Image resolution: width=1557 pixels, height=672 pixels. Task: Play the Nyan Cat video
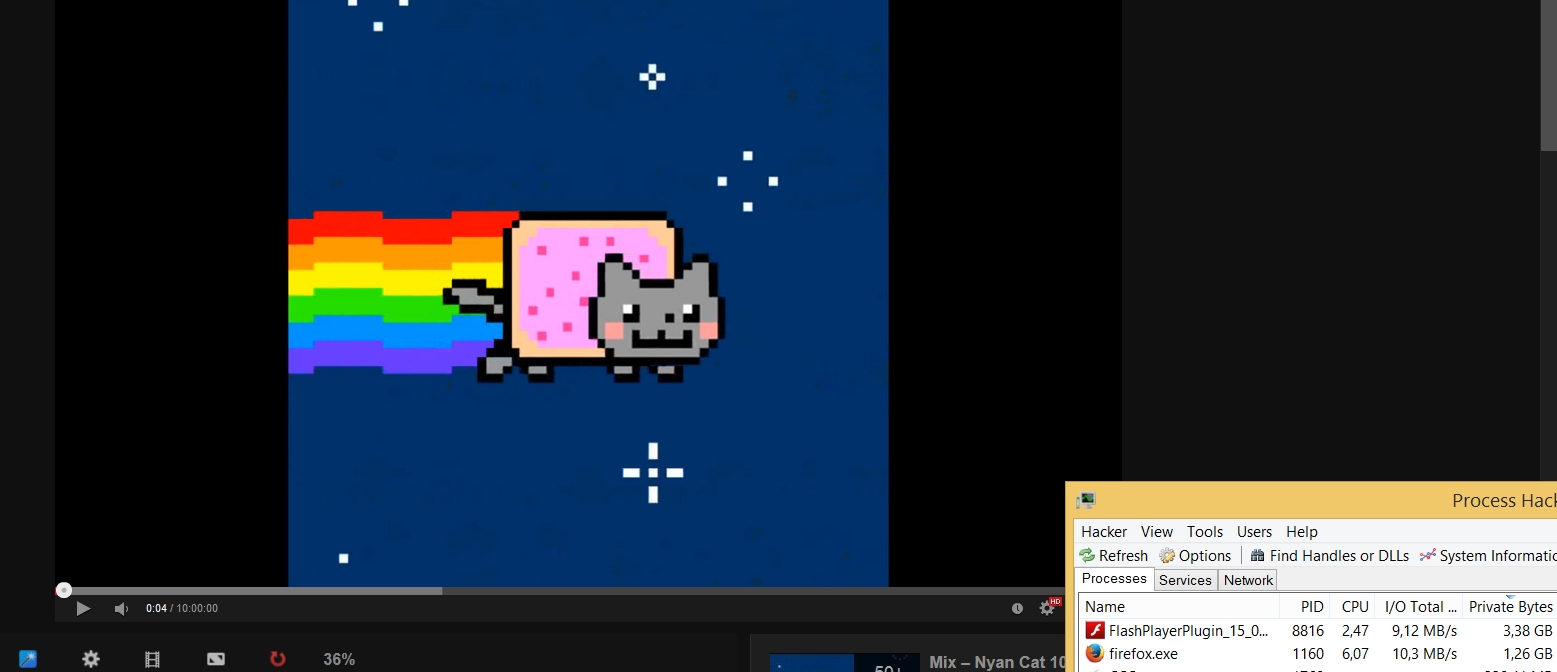[83, 608]
